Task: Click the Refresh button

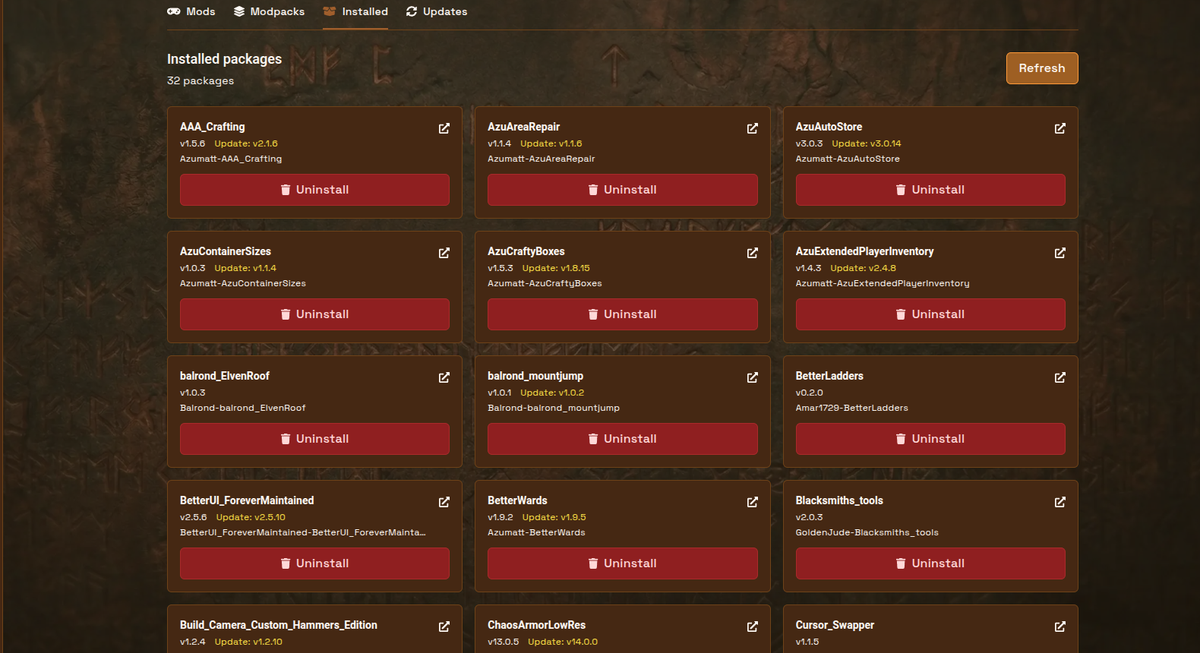Action: point(1042,68)
